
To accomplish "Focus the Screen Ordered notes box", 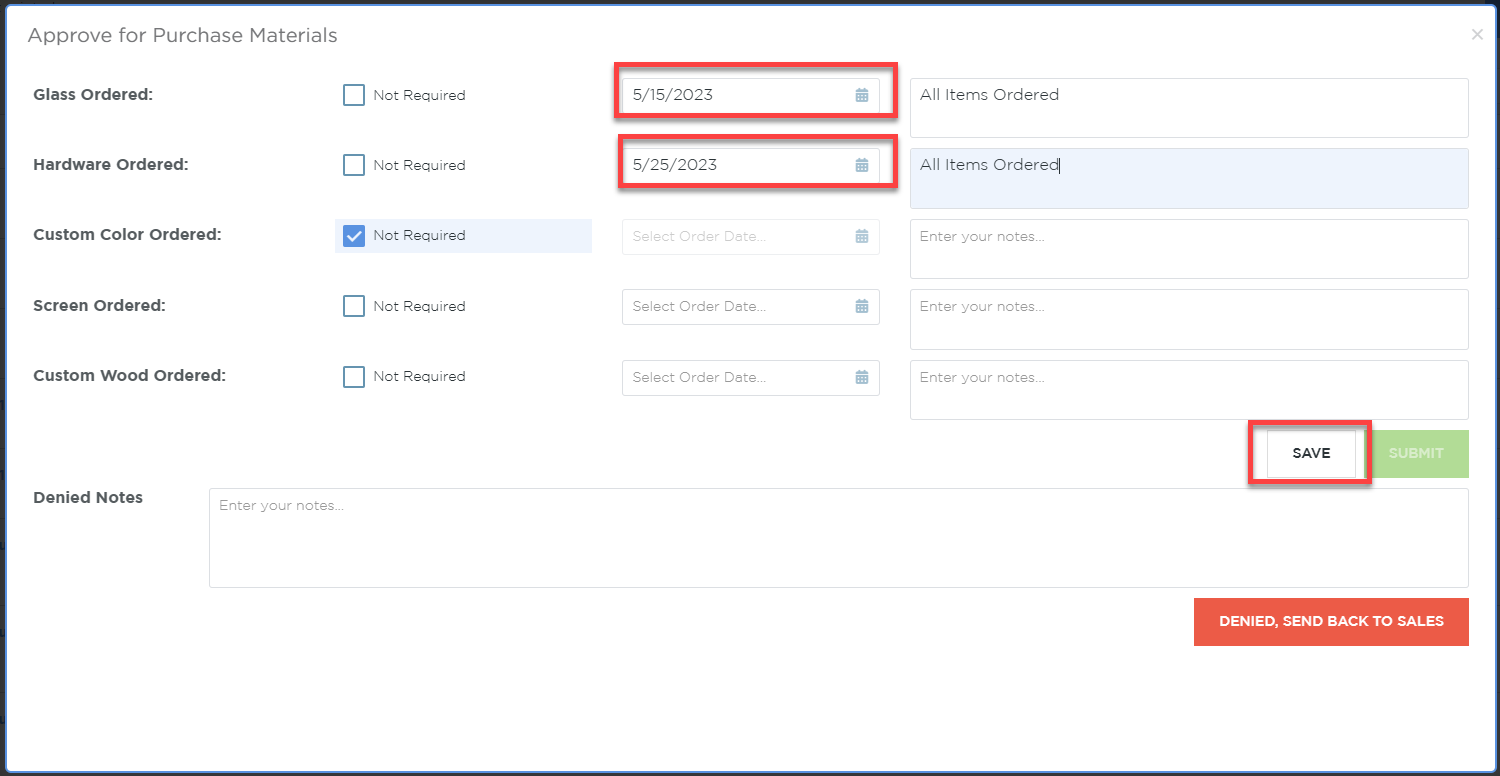I will [1189, 319].
